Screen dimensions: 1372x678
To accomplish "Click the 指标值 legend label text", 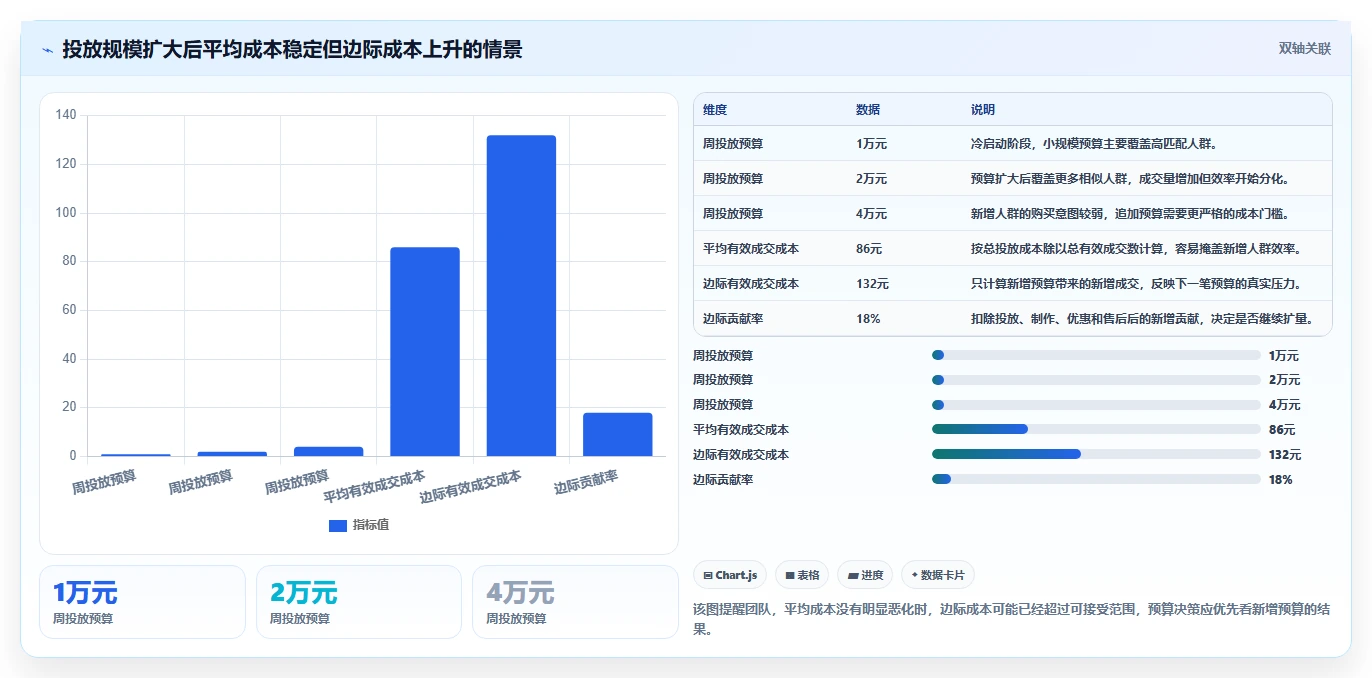I will 370,525.
